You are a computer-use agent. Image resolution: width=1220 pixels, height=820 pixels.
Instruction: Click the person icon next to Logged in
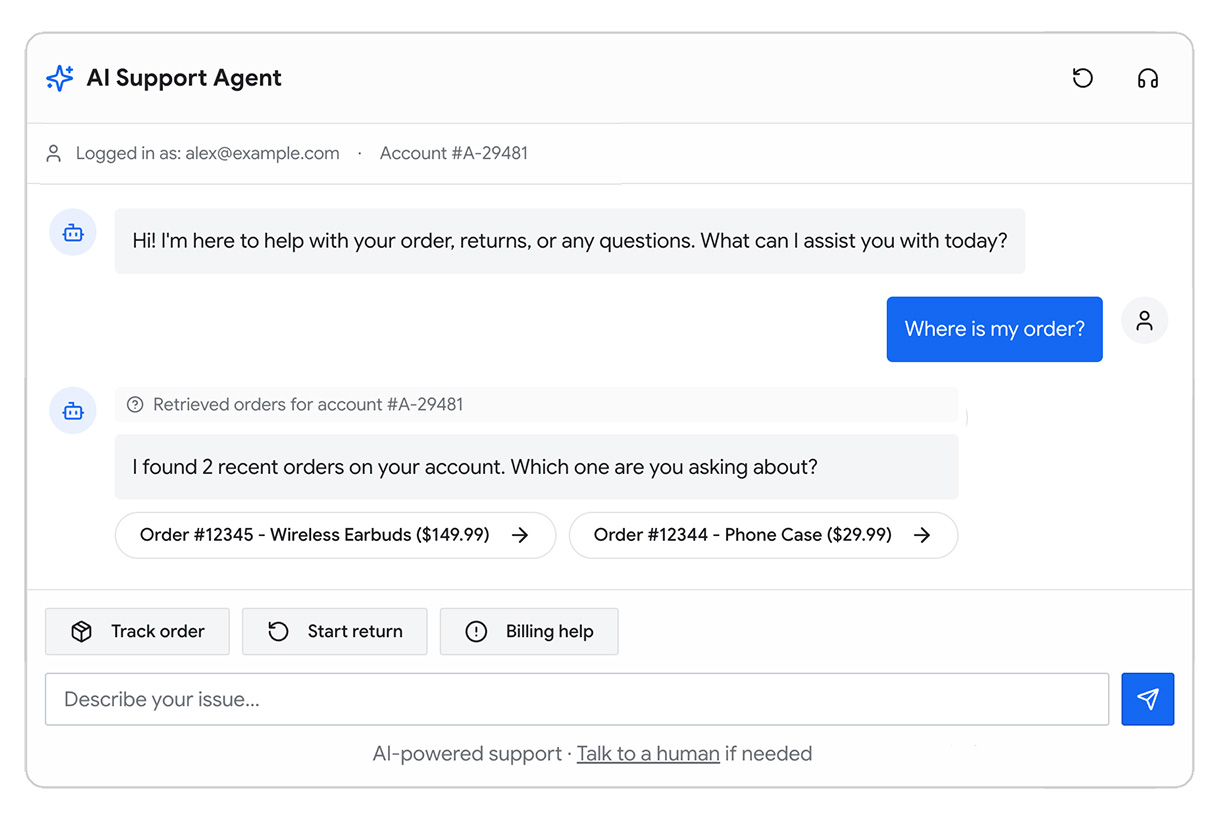tap(54, 154)
